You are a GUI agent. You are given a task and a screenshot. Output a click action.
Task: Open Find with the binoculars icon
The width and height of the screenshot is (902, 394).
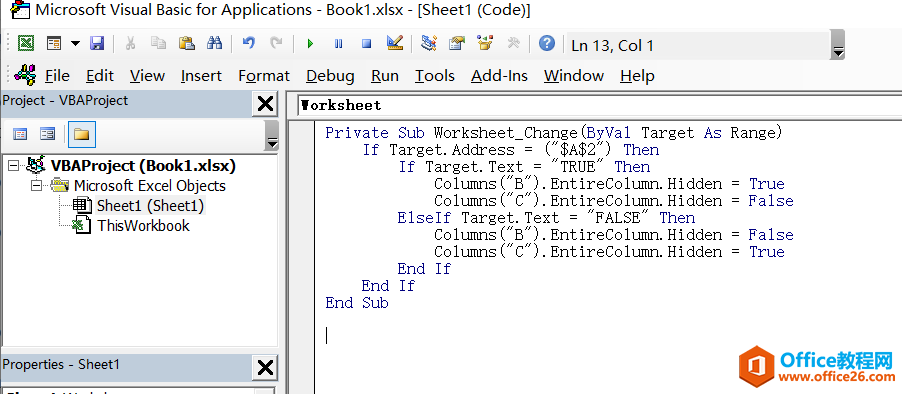(215, 44)
